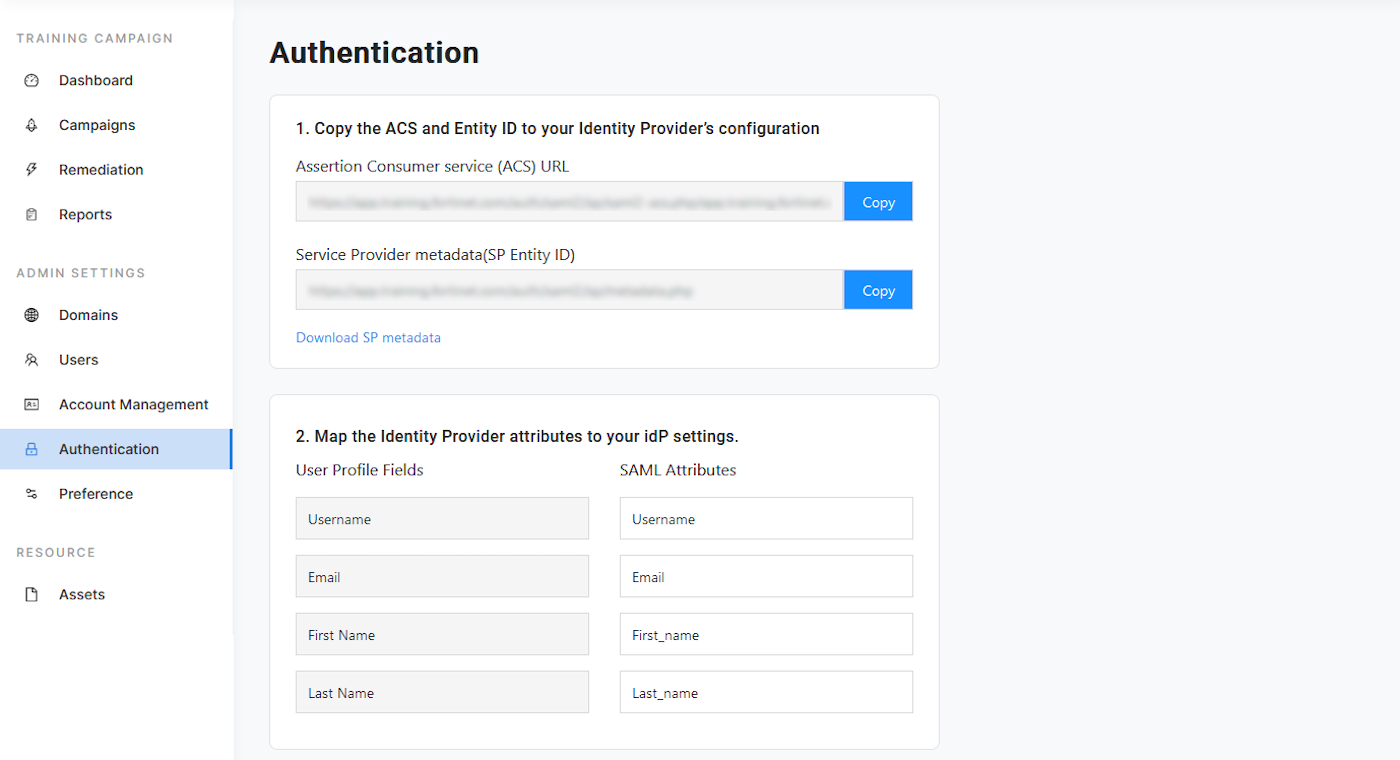Copy the Service Provider metadata URL
This screenshot has height=760, width=1400.
(877, 290)
